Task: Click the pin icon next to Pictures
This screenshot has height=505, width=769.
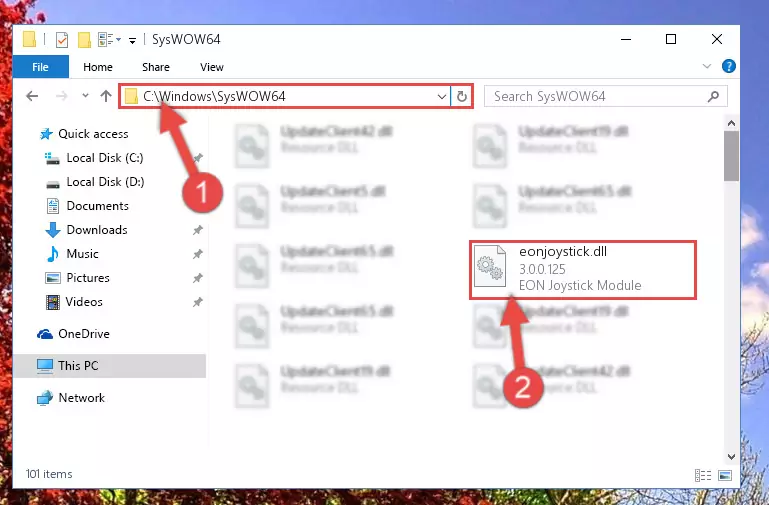Action: pyautogui.click(x=198, y=278)
